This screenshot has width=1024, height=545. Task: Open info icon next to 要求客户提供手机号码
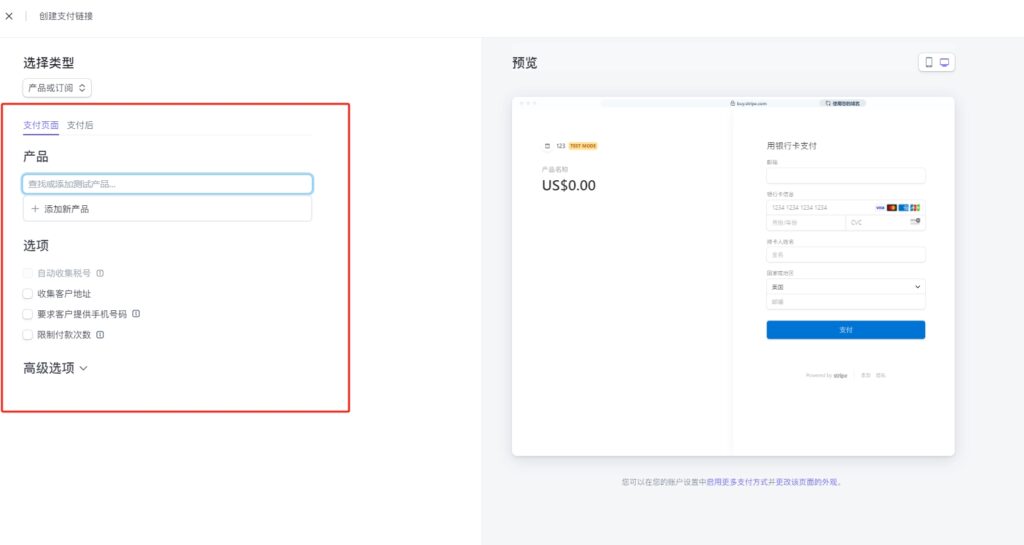[x=136, y=314]
